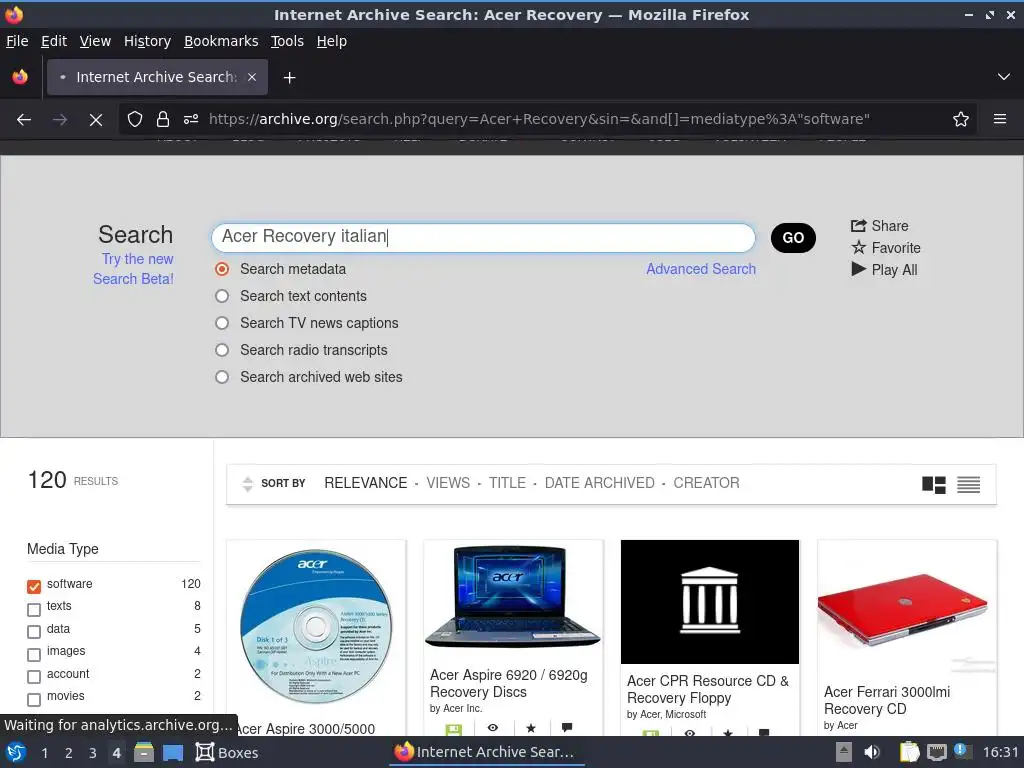Click the Acer Recovery italian search field

pyautogui.click(x=483, y=237)
